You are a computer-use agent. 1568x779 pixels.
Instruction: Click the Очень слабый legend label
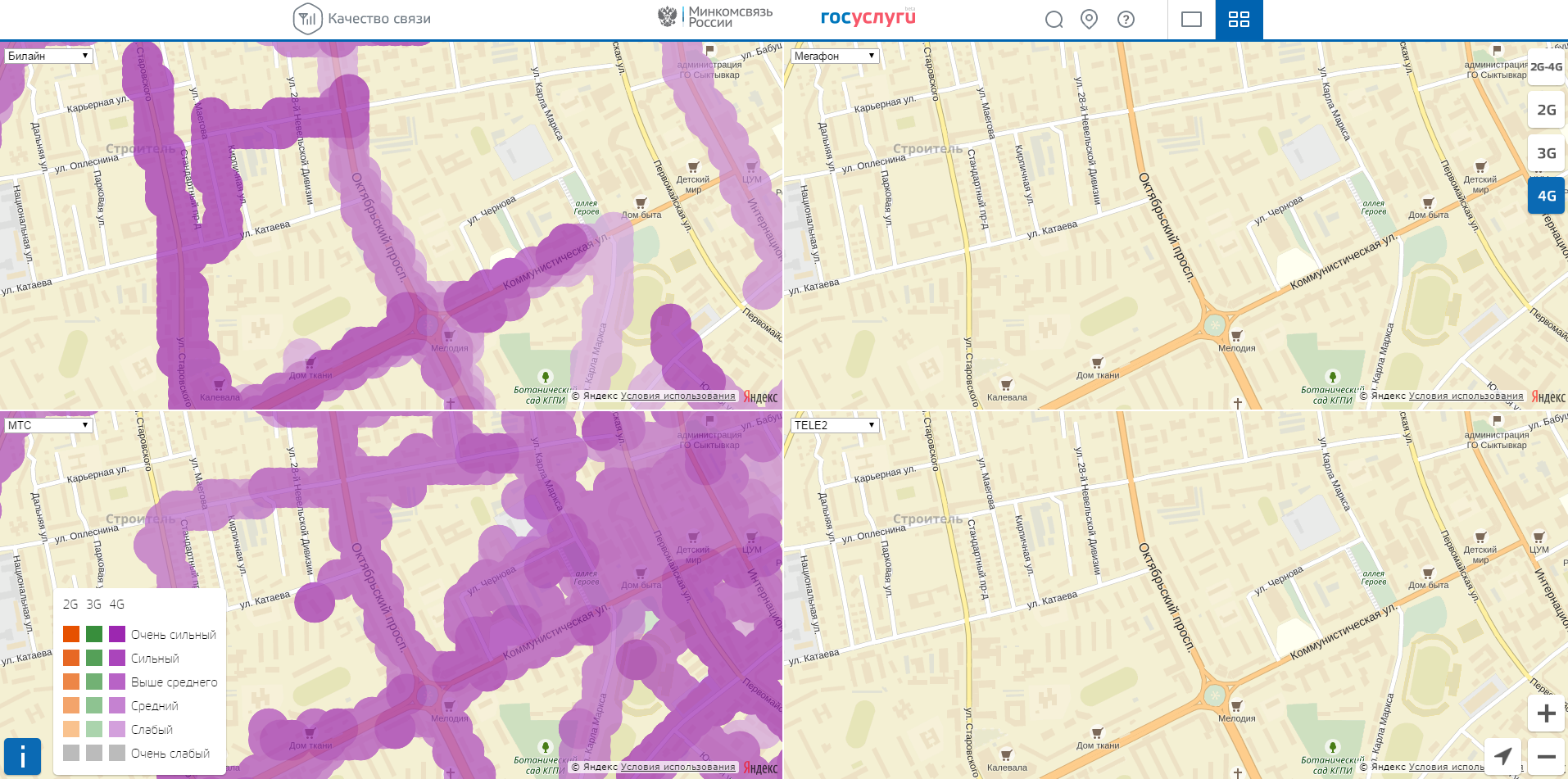pyautogui.click(x=170, y=754)
